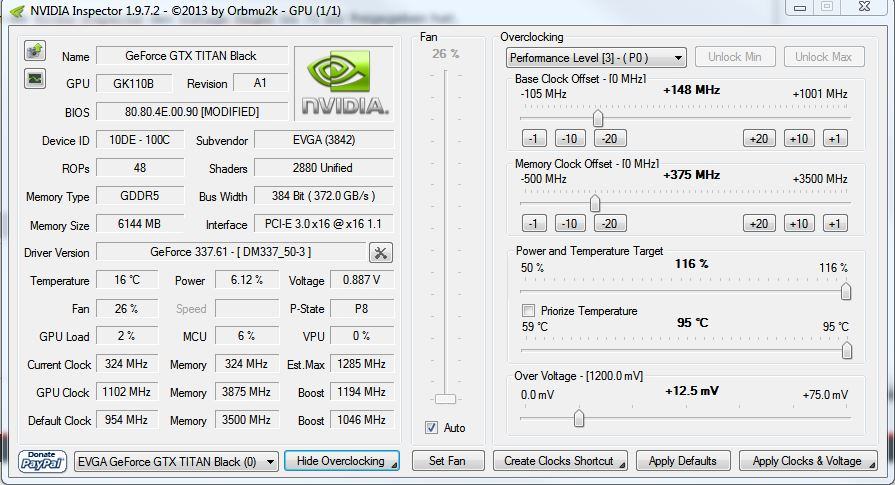Screen dimensions: 895x485
Task: Click the Memory Size value 6144 MB
Action: point(140,224)
